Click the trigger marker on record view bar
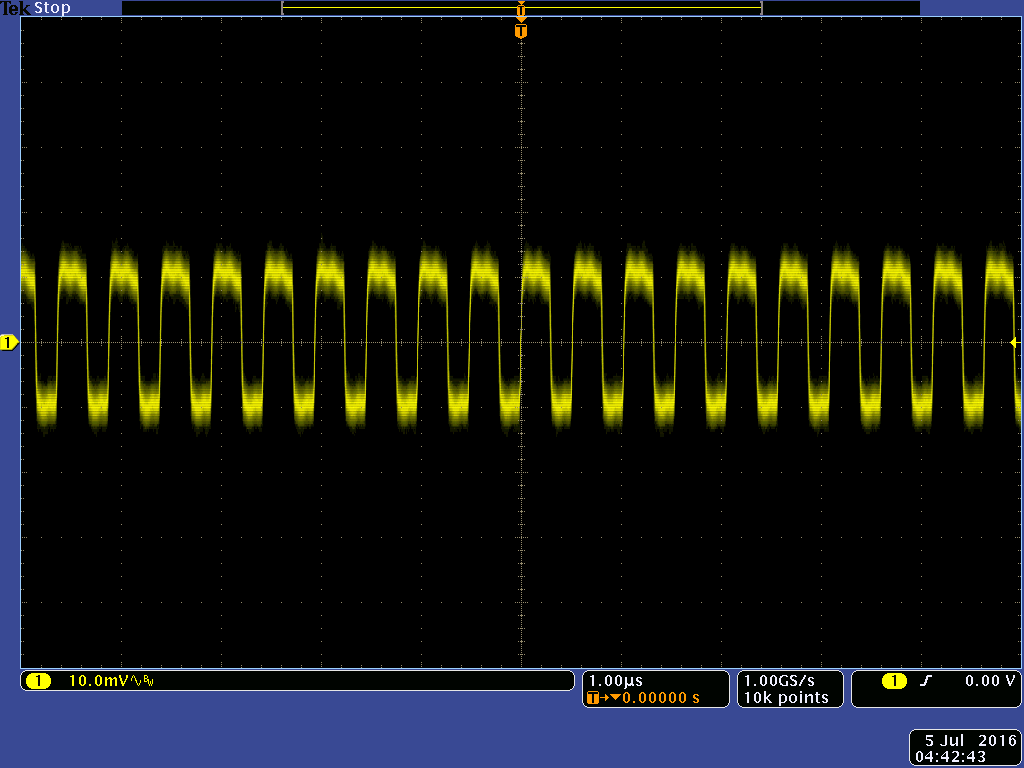Image resolution: width=1024 pixels, height=768 pixels. click(x=520, y=10)
